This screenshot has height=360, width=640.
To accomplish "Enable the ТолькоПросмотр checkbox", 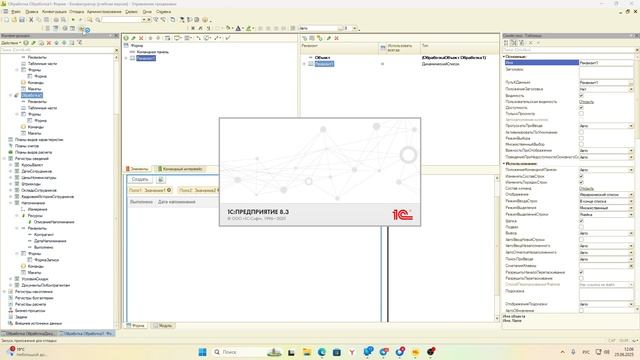I will click(x=581, y=113).
